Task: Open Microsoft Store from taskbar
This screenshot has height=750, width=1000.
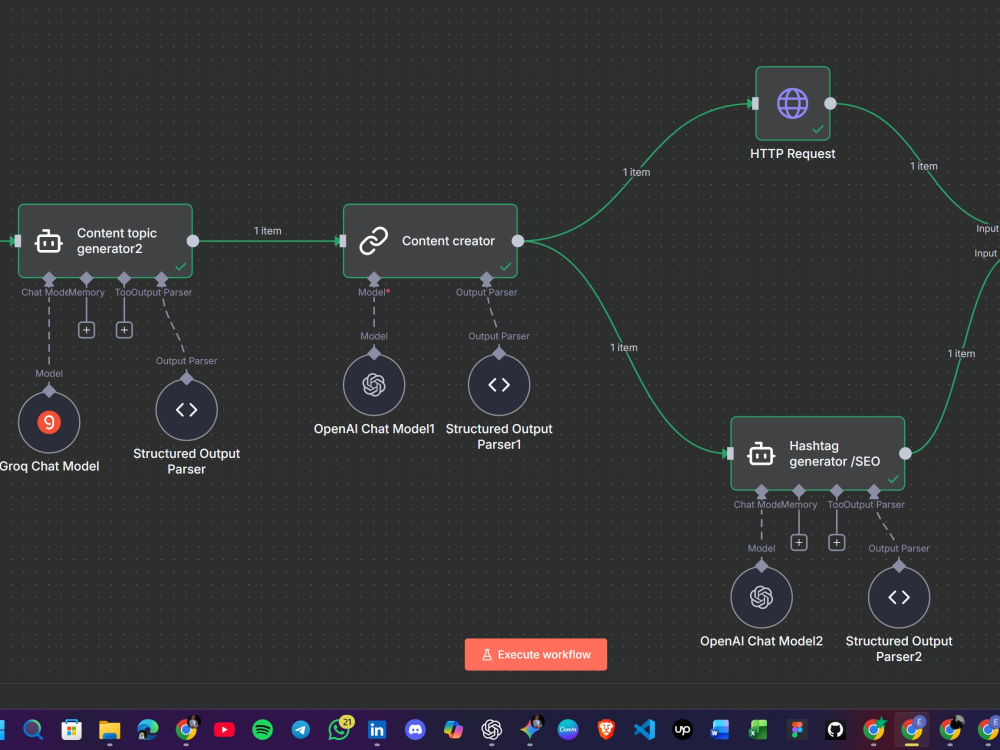Action: [x=71, y=729]
